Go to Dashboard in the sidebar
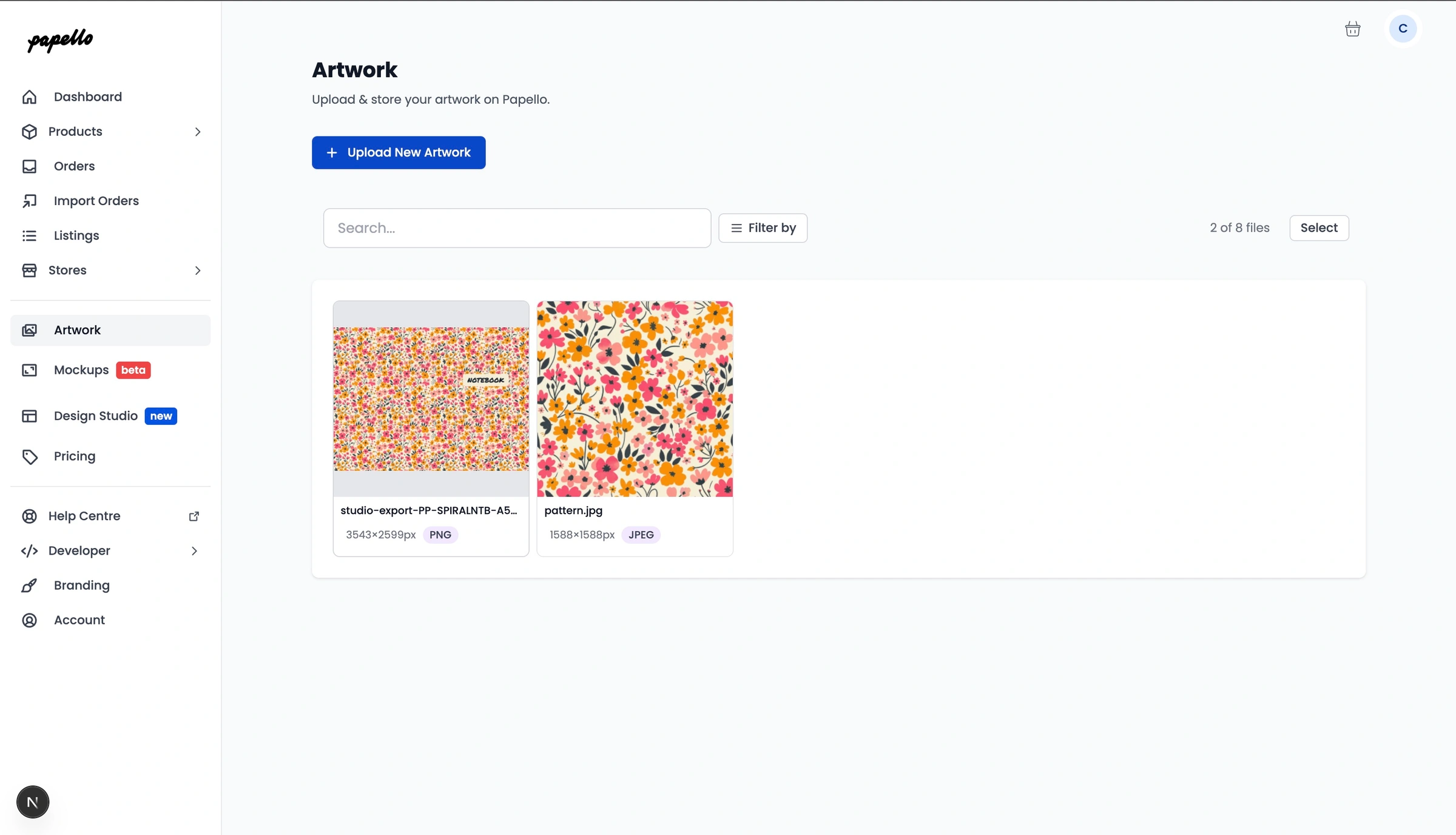The height and width of the screenshot is (835, 1456). point(110,97)
